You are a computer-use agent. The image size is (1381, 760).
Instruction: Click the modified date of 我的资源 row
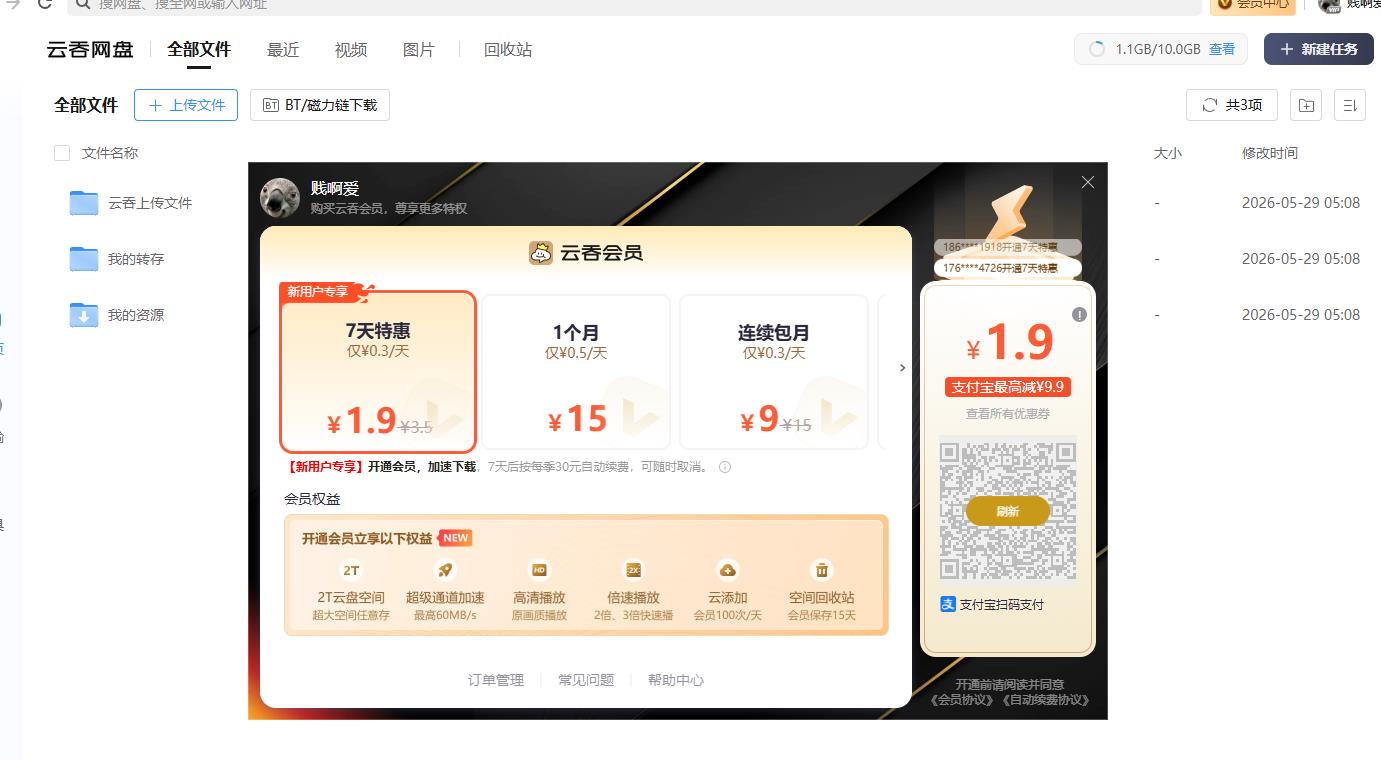[x=1301, y=315]
